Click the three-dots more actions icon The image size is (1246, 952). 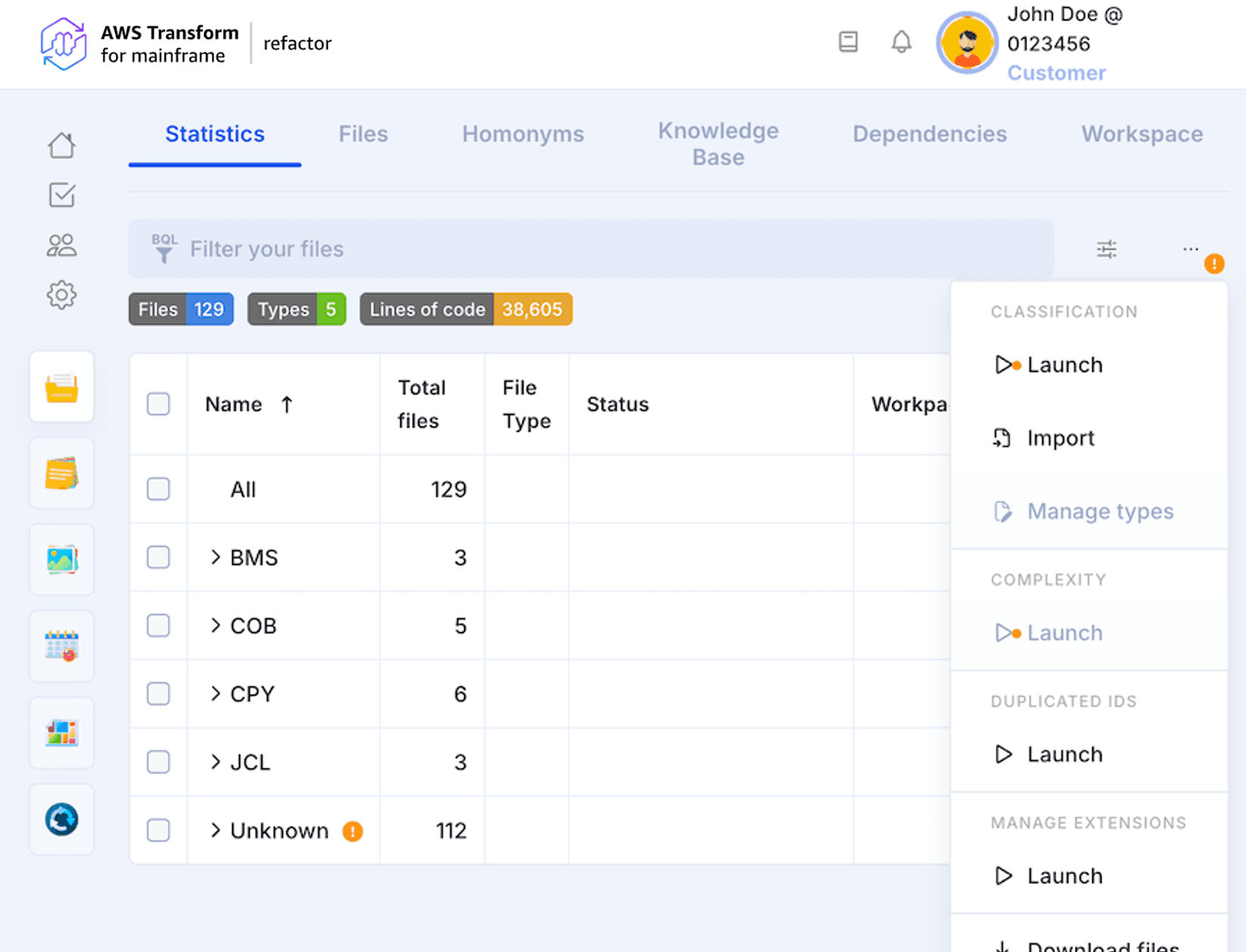(1190, 249)
